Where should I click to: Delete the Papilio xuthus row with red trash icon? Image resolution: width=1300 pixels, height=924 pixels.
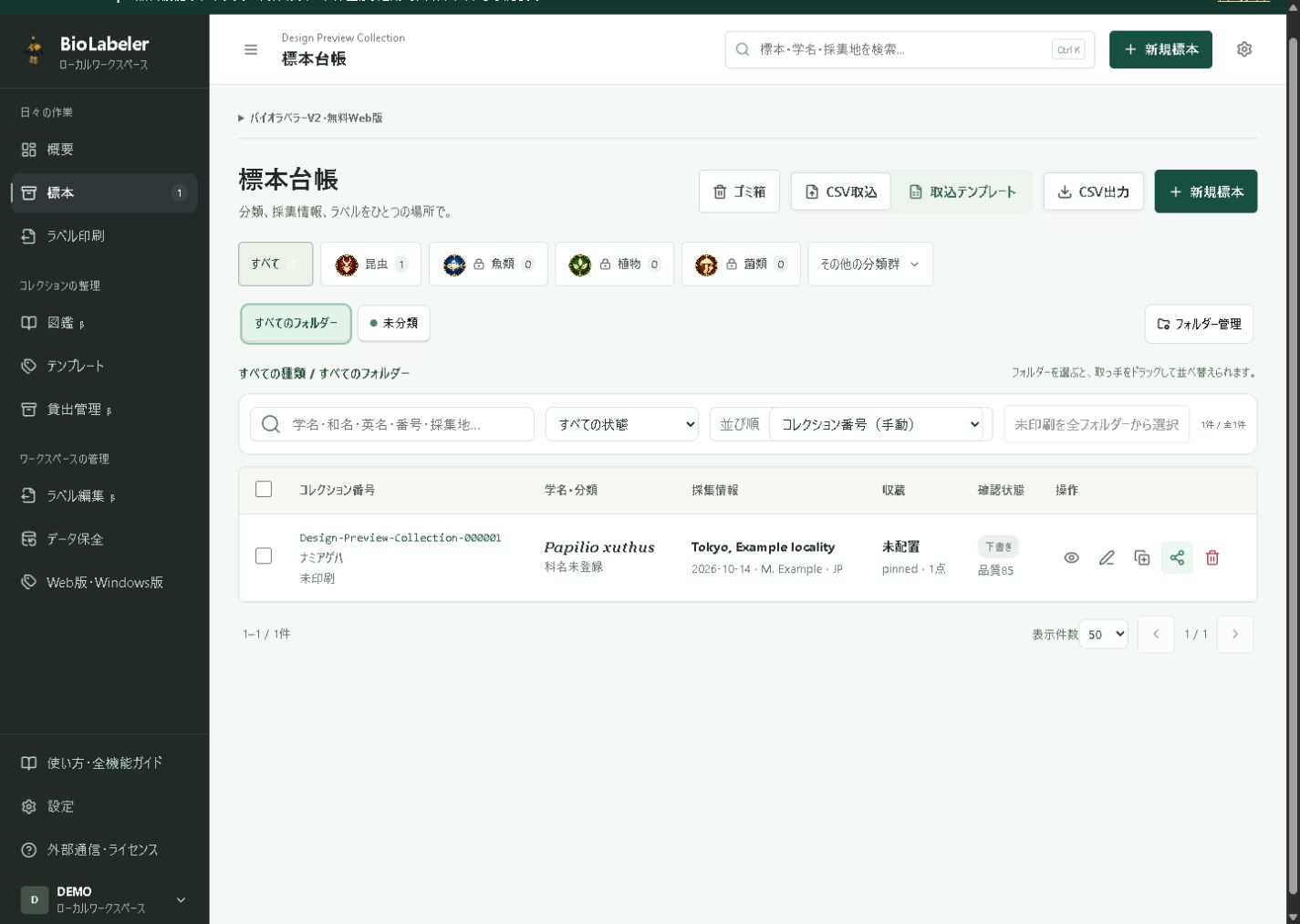pos(1212,557)
